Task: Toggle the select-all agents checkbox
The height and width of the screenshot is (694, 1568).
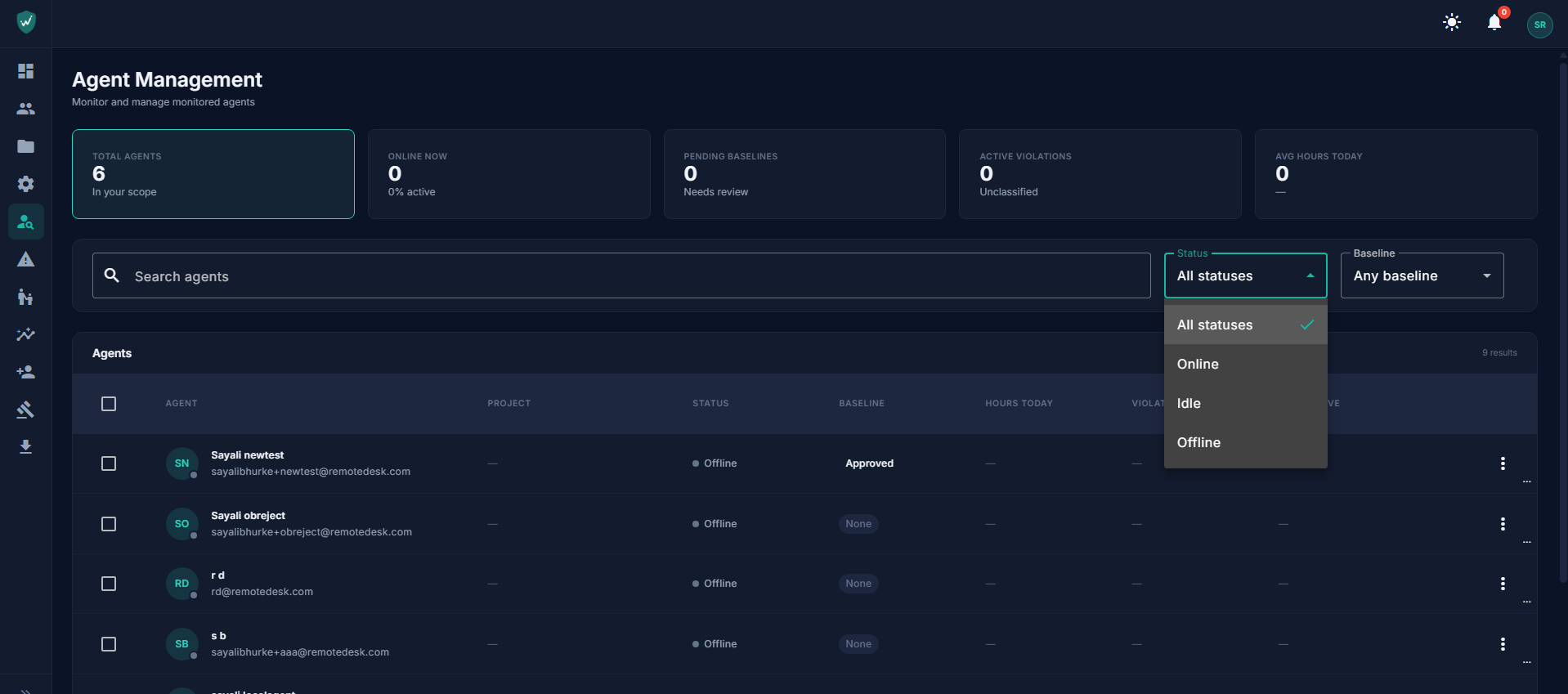Action: click(x=109, y=404)
